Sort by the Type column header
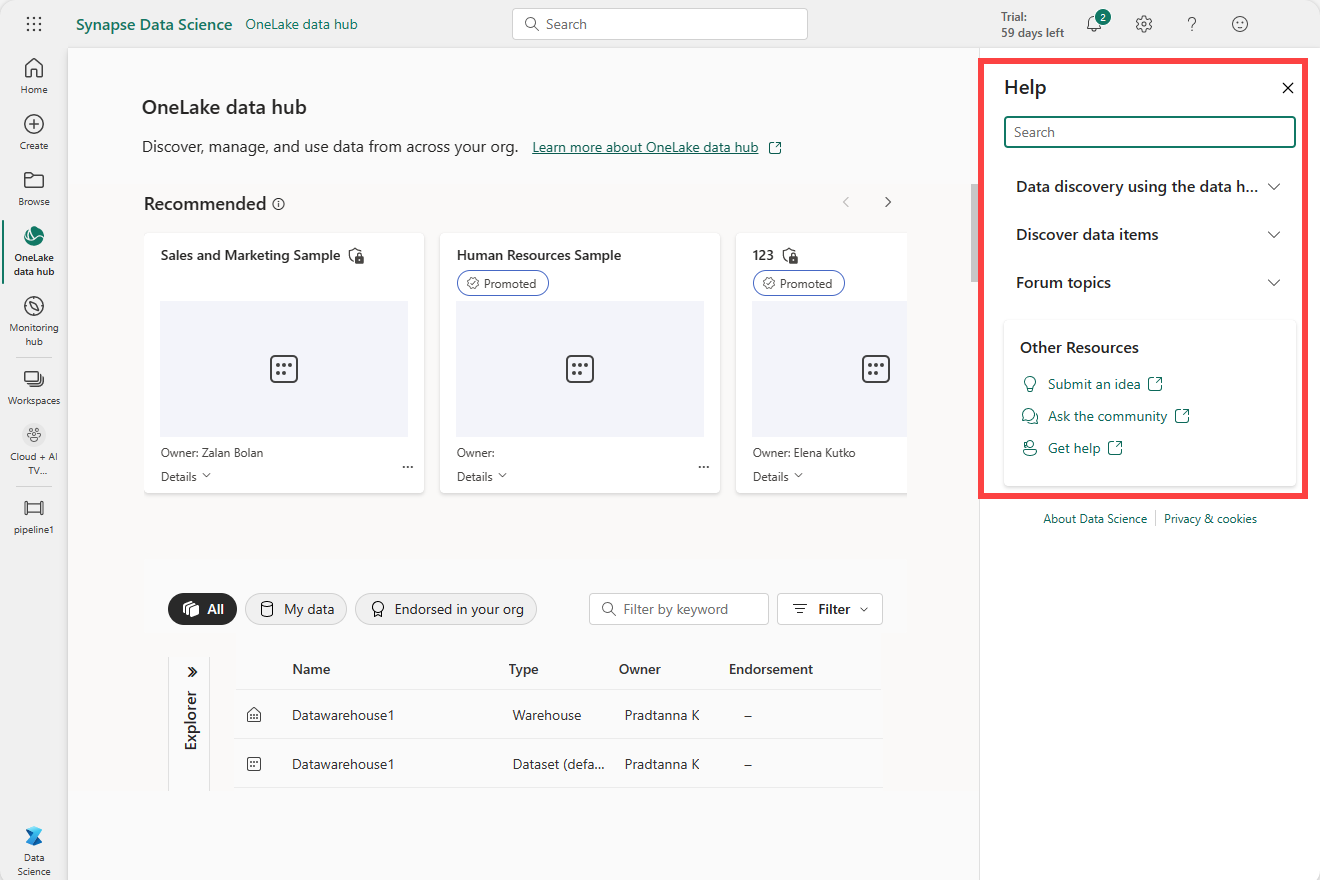This screenshot has width=1320, height=880. click(x=523, y=669)
